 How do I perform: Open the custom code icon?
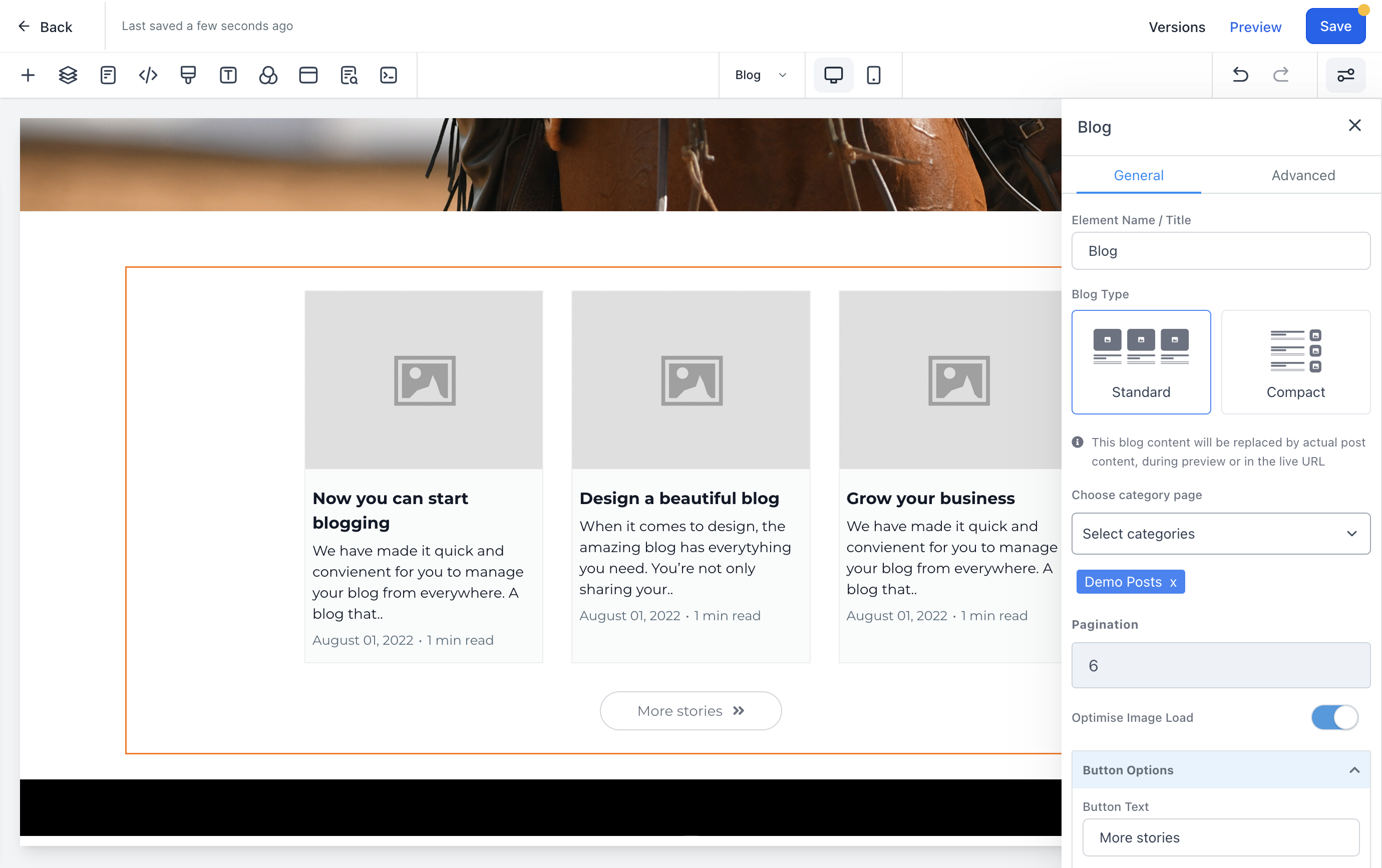click(148, 75)
